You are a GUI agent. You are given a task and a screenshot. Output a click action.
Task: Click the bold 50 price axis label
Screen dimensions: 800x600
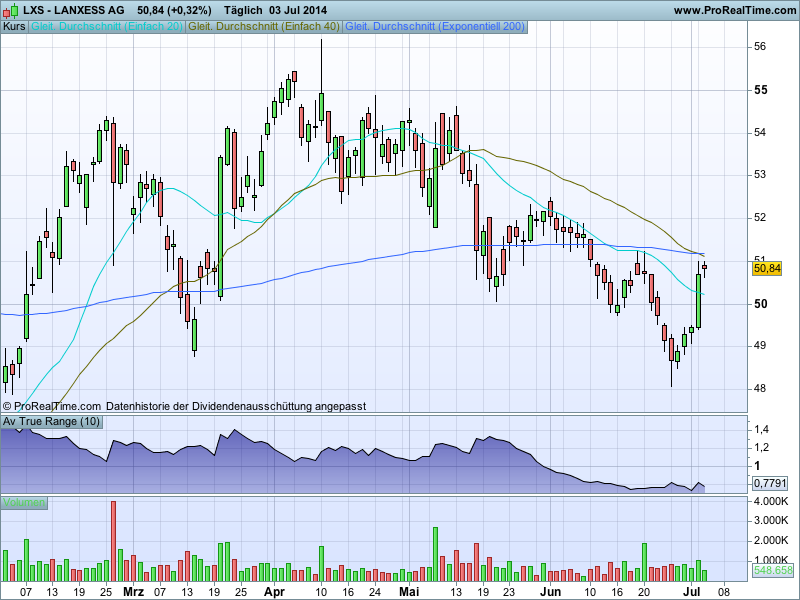pos(761,304)
